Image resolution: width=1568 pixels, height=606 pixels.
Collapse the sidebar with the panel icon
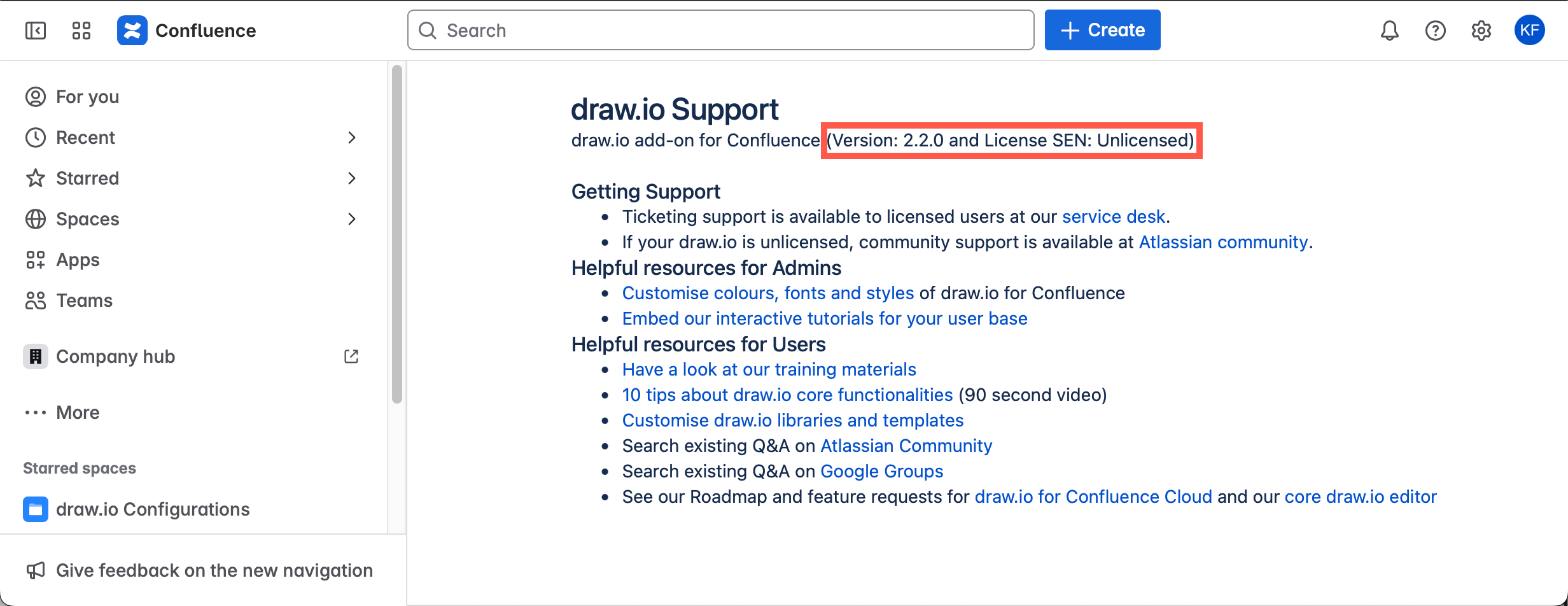point(36,30)
